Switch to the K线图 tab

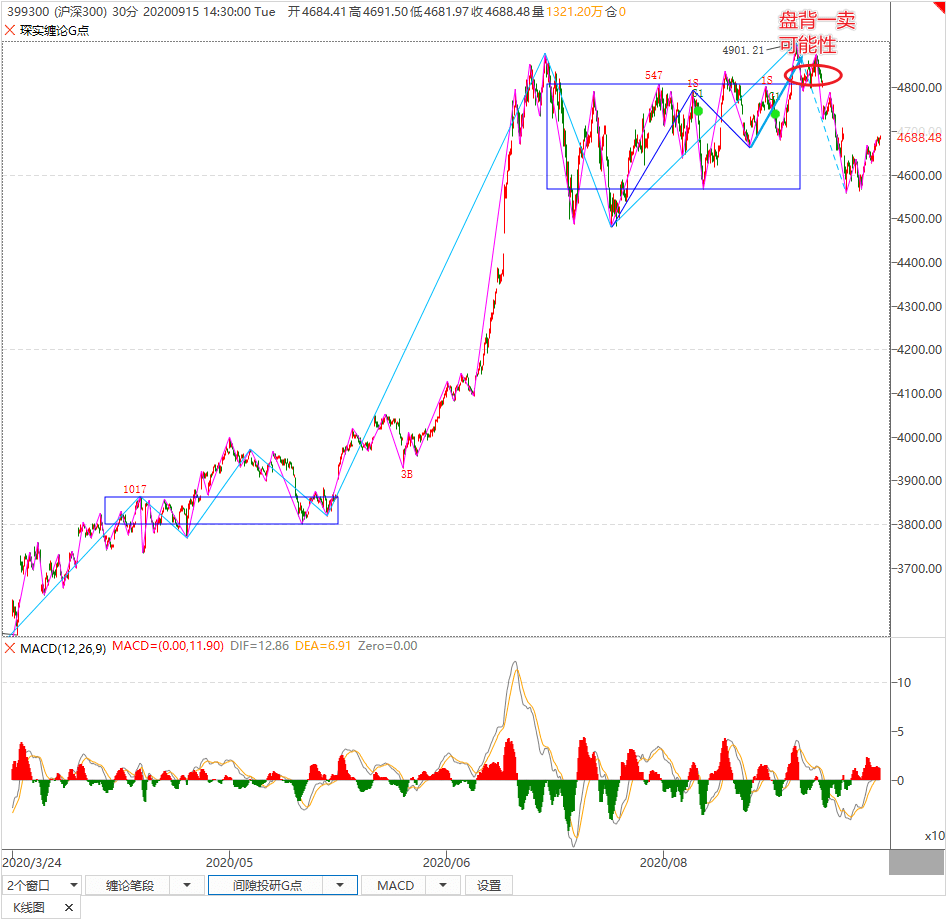pyautogui.click(x=29, y=908)
